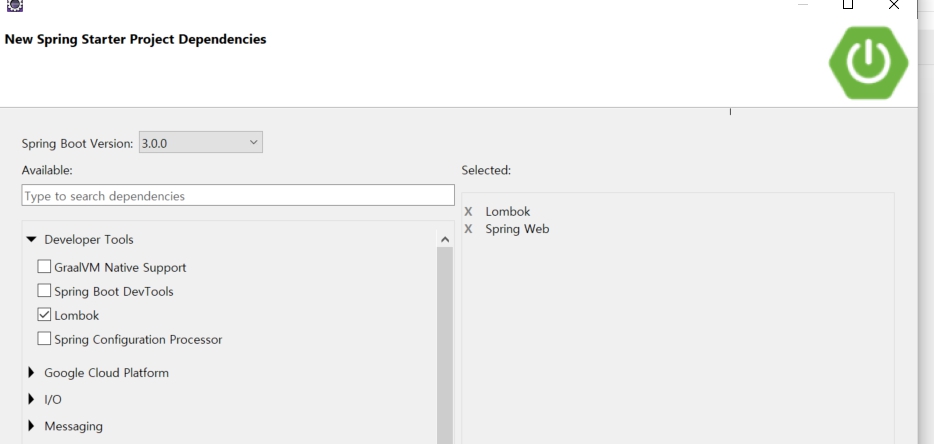
Task: Expand the I/O category
Action: 32,399
